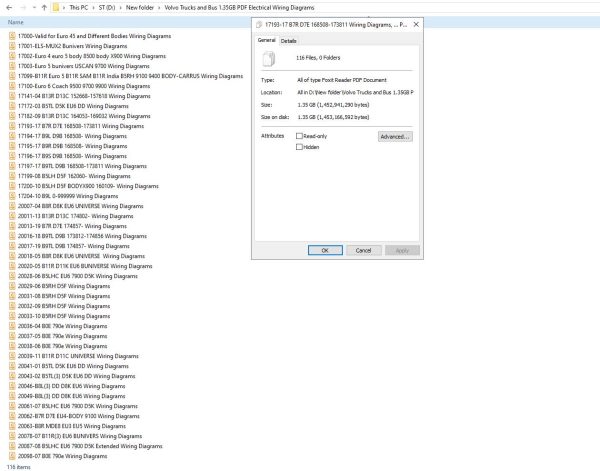Select file 20018-05 B8R D8K EU6 UNIVERSE
The width and height of the screenshot is (600, 471).
coord(81,256)
